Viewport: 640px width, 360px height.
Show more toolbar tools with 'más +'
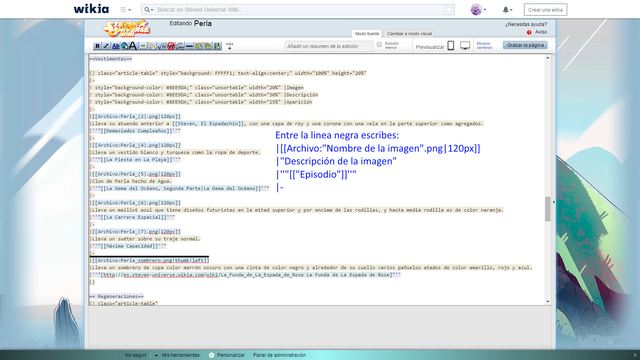(229, 46)
